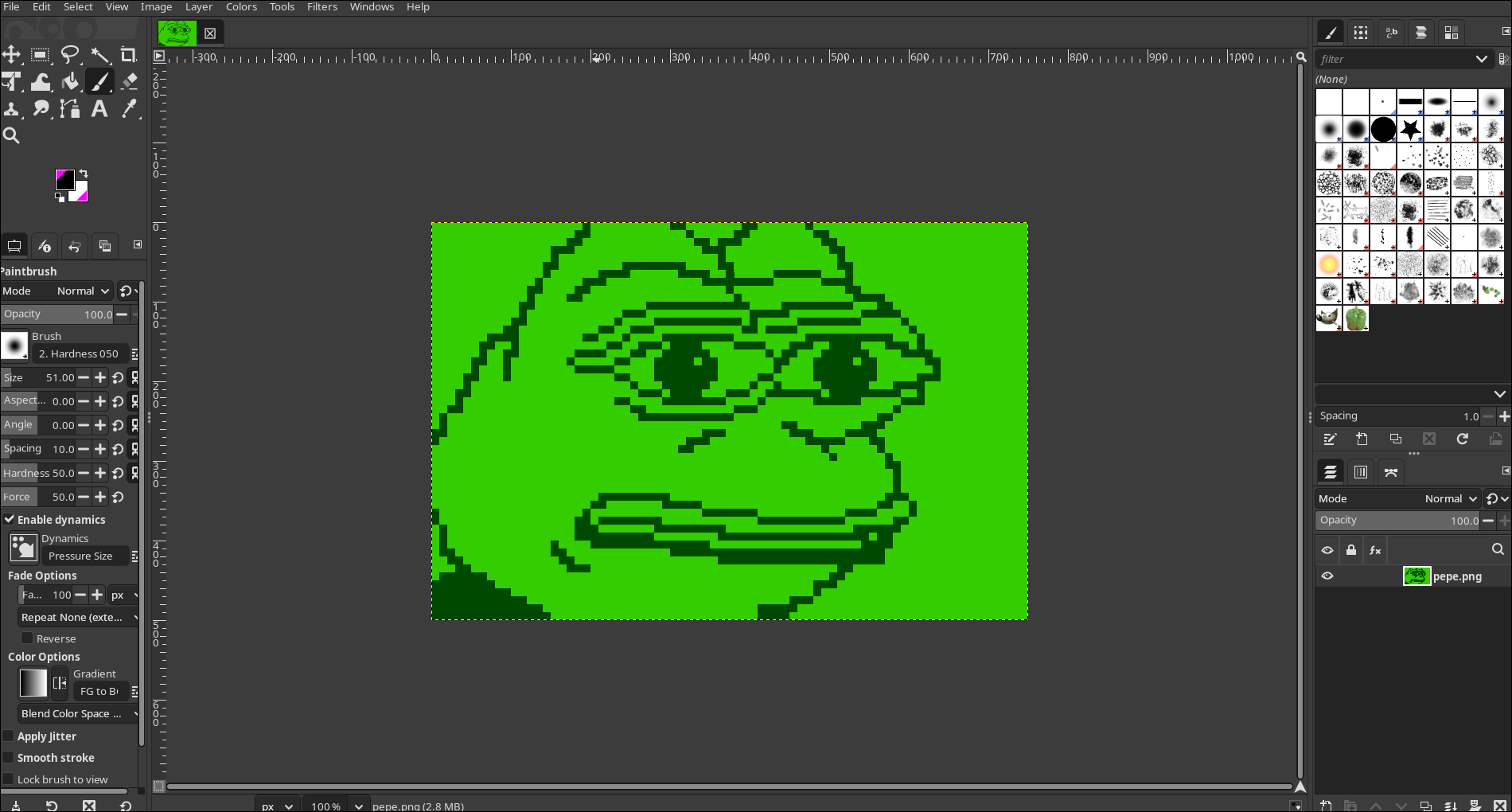Viewport: 1512px width, 812px height.
Task: Swap foreground and background colors
Action: pyautogui.click(x=82, y=175)
